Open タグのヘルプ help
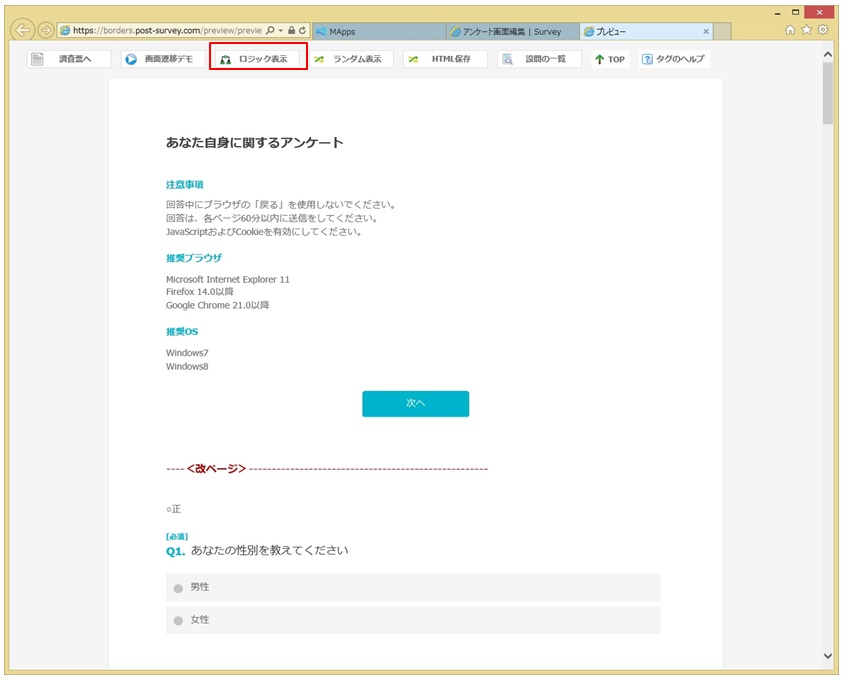The image size is (845, 681). click(674, 59)
